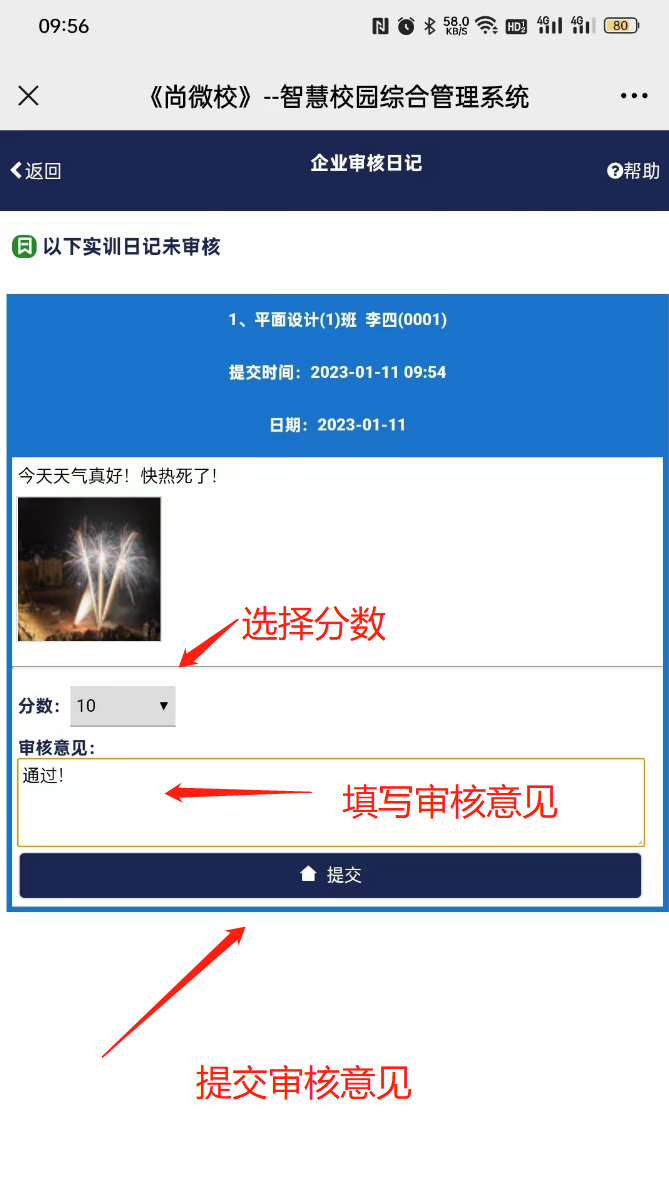Image resolution: width=669 pixels, height=1204 pixels.
Task: Tap the back chevron next to 返回
Action: coord(16,171)
